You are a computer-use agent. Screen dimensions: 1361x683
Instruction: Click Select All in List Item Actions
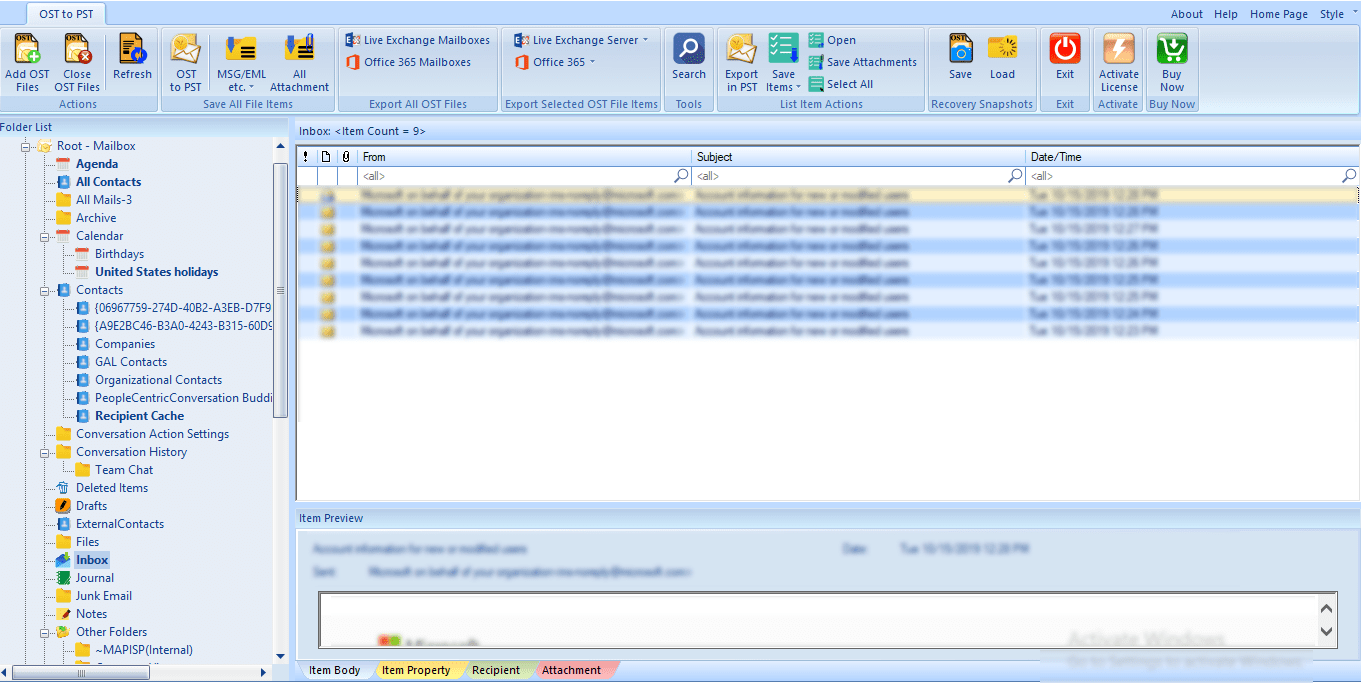point(841,84)
